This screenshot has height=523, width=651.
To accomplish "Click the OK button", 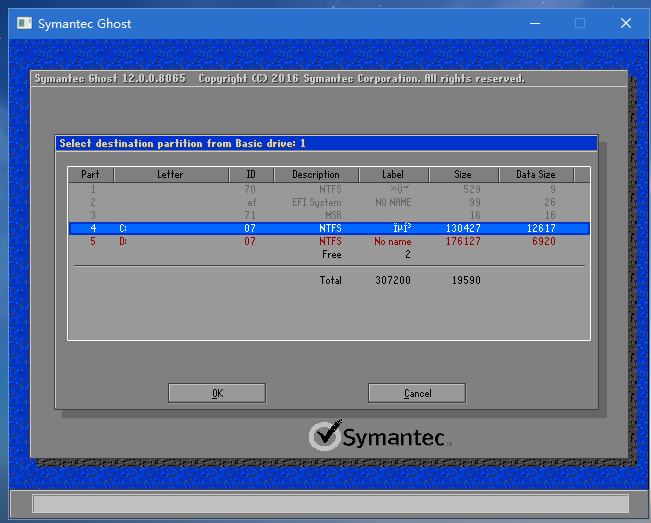I will pyautogui.click(x=217, y=393).
